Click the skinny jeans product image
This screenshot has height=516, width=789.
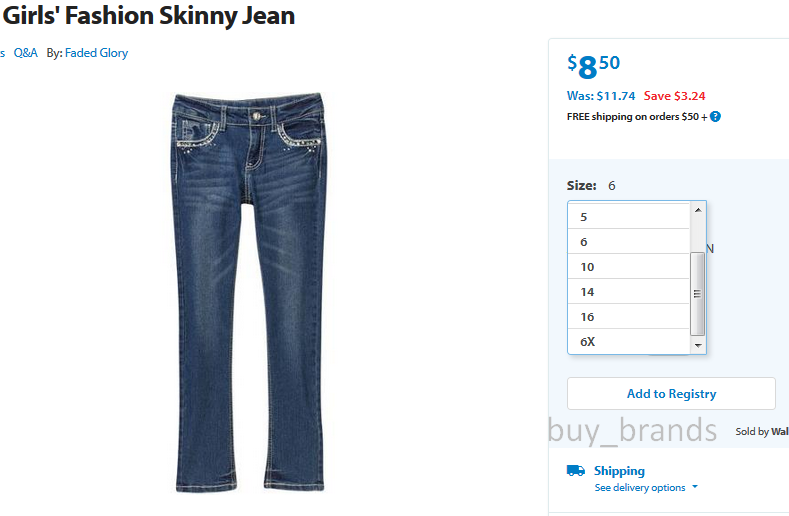[x=249, y=292]
